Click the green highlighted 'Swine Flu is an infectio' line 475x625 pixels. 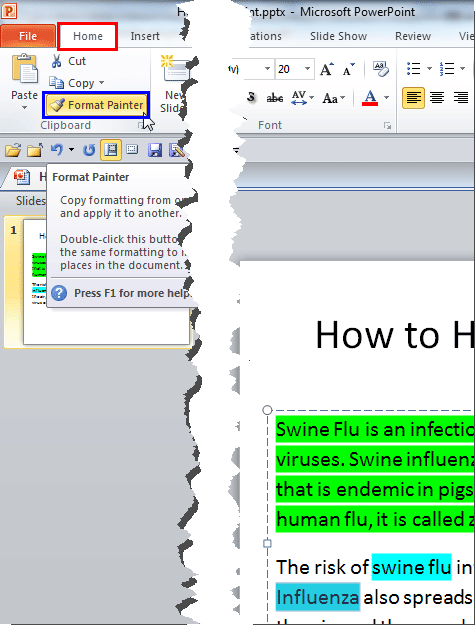[375, 429]
